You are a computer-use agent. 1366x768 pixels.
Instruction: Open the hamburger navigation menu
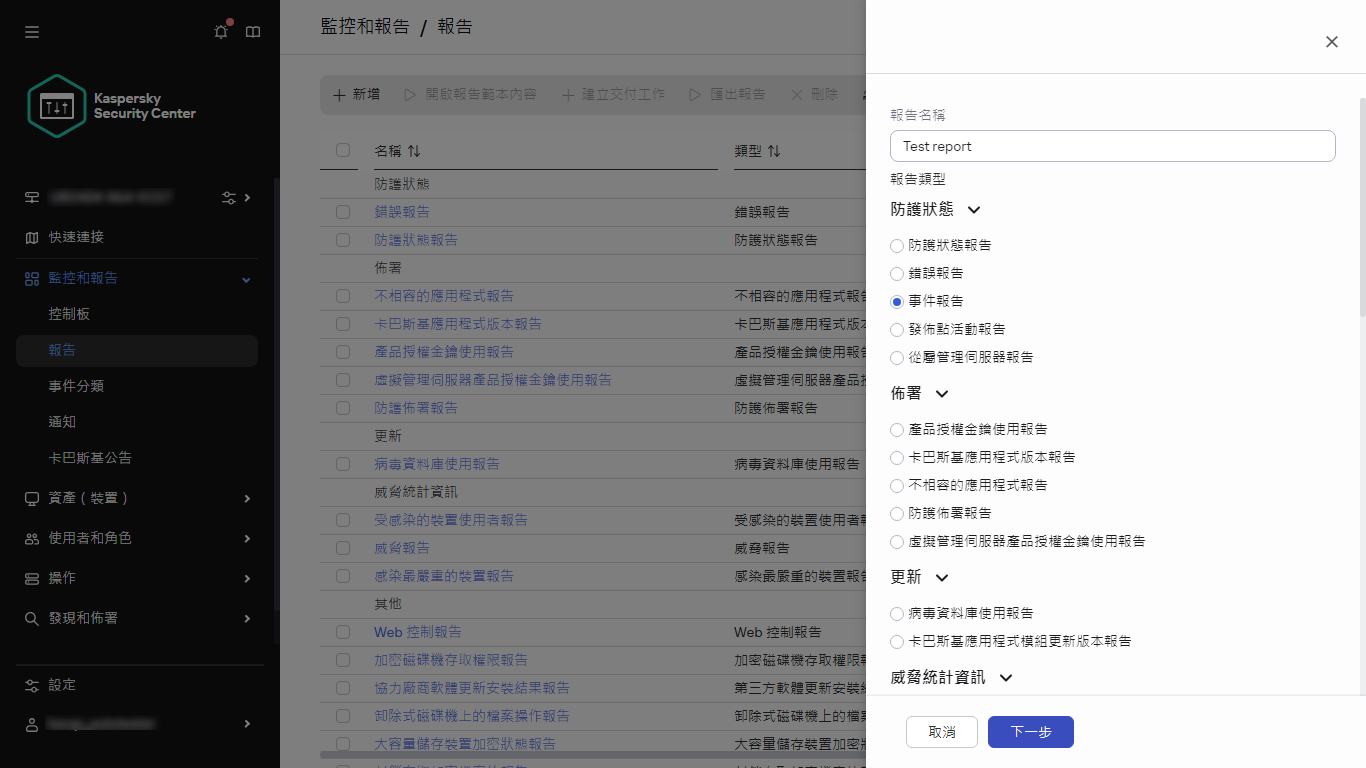[x=31, y=31]
